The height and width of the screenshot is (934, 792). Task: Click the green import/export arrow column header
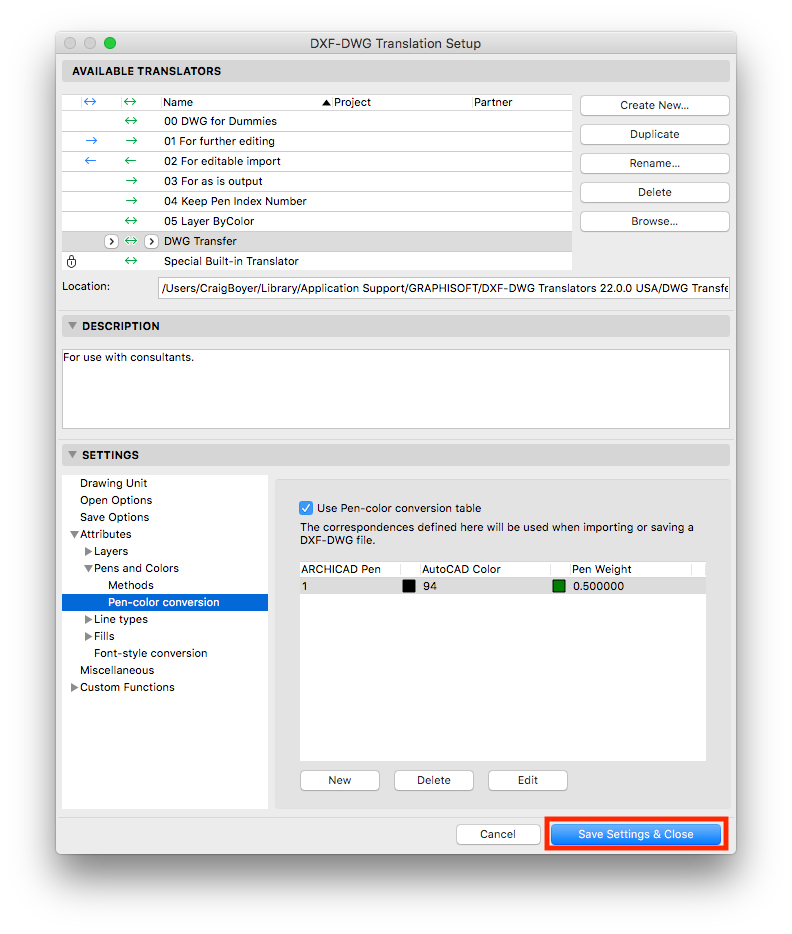tap(130, 102)
